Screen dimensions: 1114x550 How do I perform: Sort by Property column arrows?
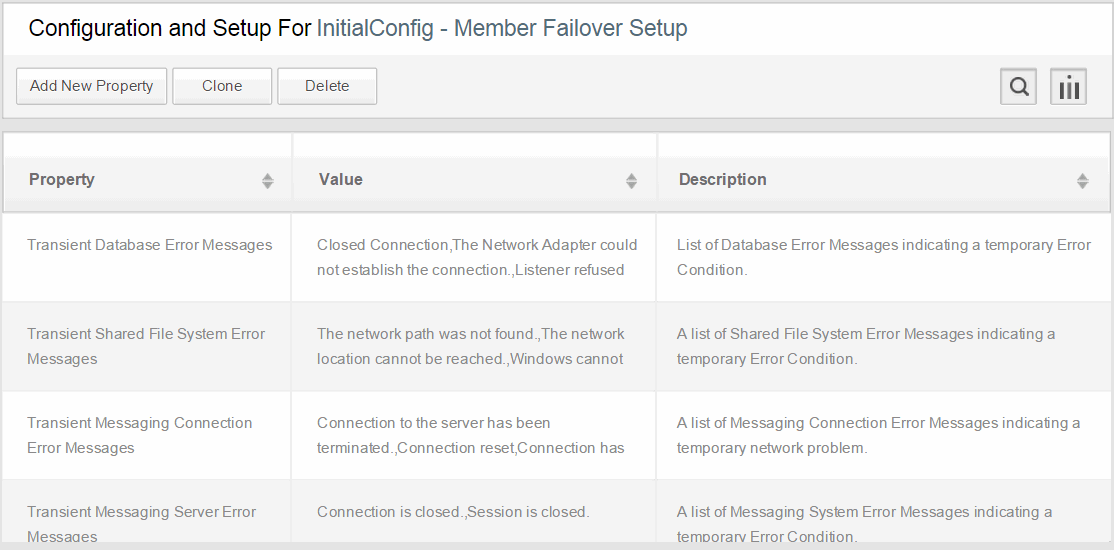point(267,180)
